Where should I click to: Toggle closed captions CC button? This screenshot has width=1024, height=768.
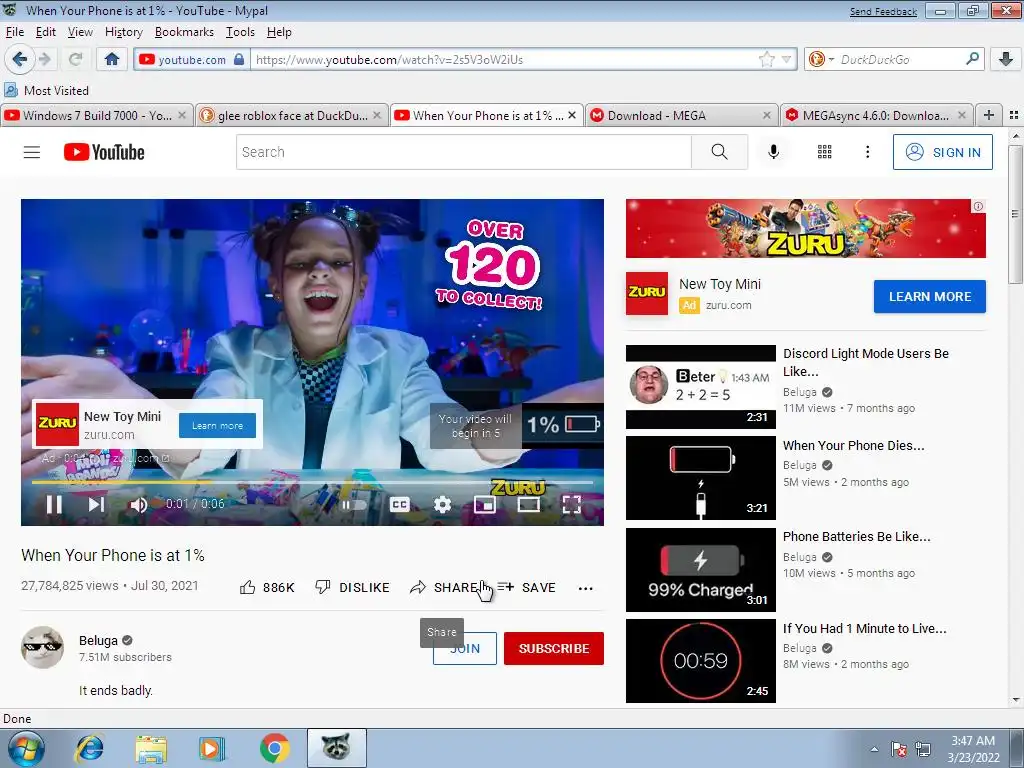400,504
